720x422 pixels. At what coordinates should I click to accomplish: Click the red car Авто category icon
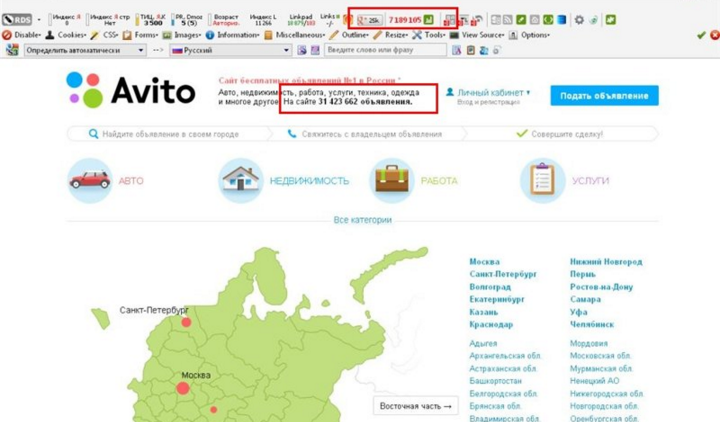pos(90,180)
